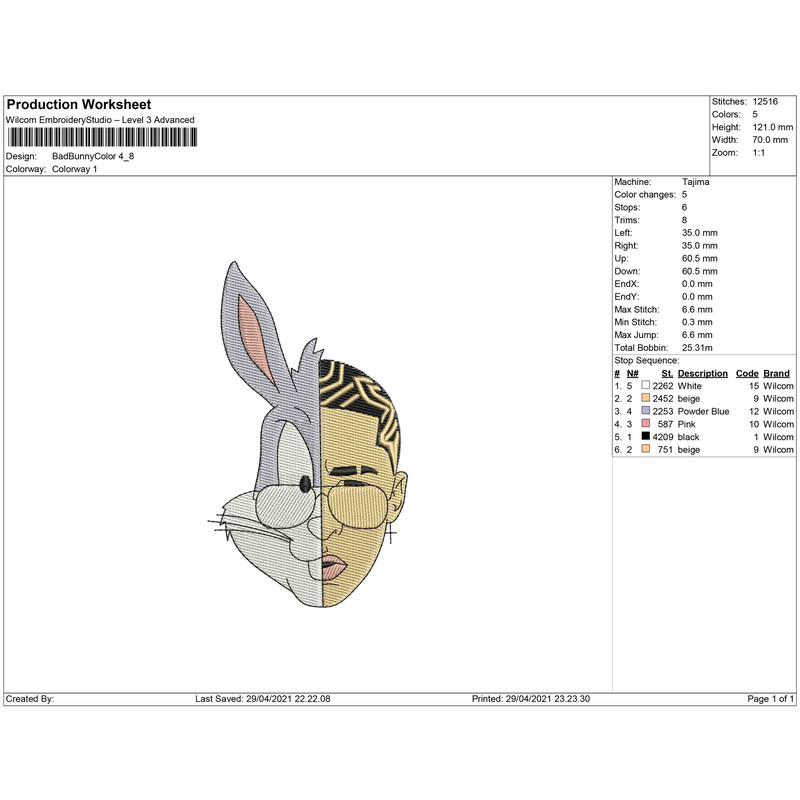
Task: Select the Code column header
Action: (747, 373)
